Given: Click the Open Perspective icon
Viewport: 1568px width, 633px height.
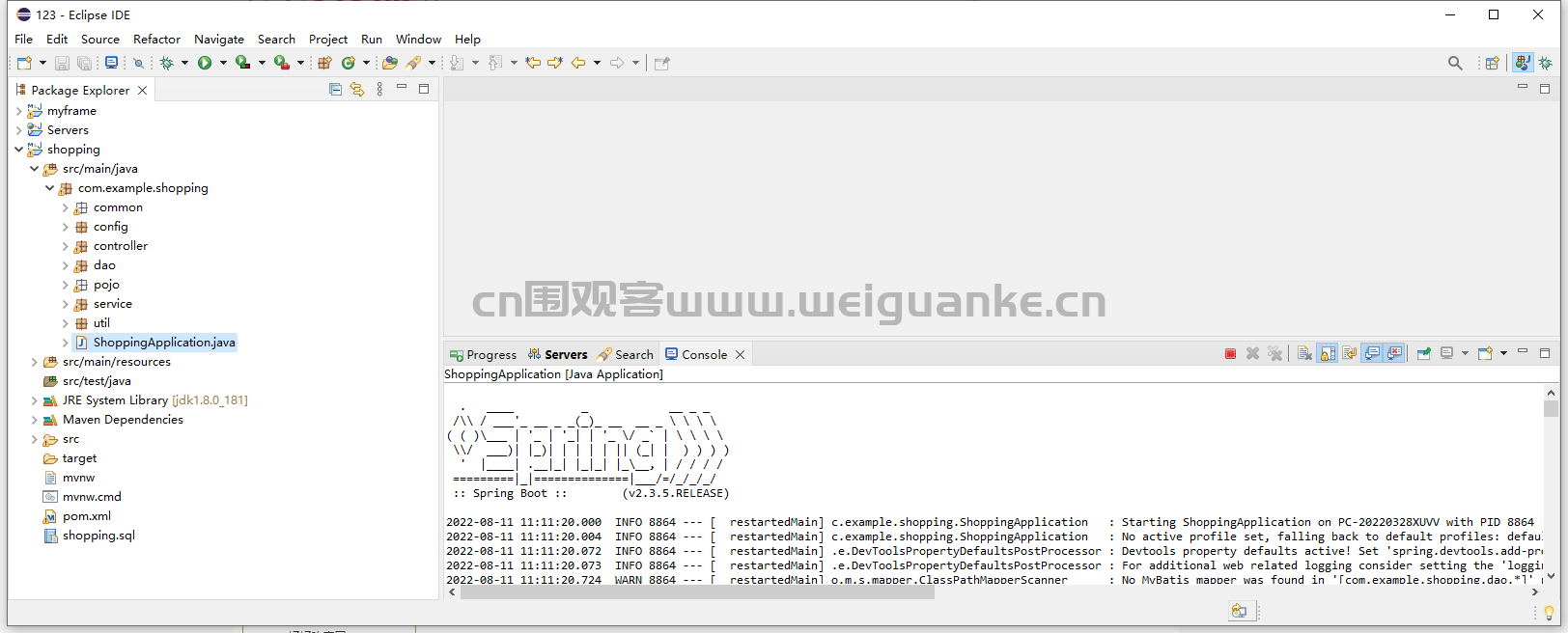Looking at the screenshot, I should coord(1492,63).
